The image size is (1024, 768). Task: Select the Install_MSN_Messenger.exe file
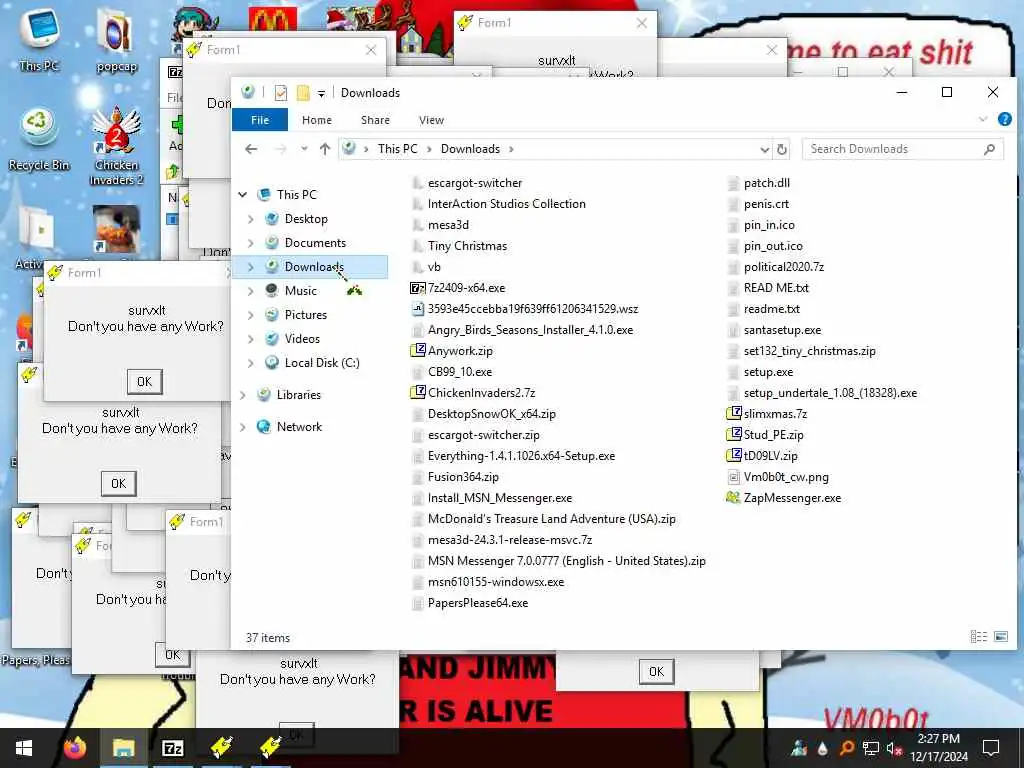pyautogui.click(x=492, y=498)
